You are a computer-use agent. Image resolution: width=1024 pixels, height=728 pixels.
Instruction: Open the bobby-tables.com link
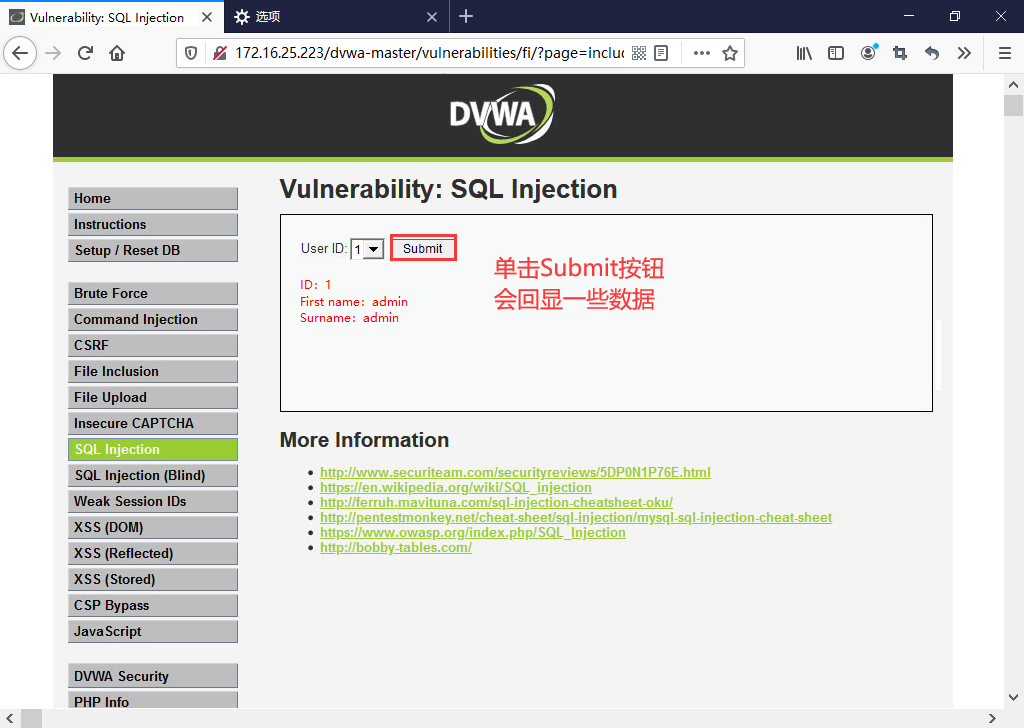[396, 547]
